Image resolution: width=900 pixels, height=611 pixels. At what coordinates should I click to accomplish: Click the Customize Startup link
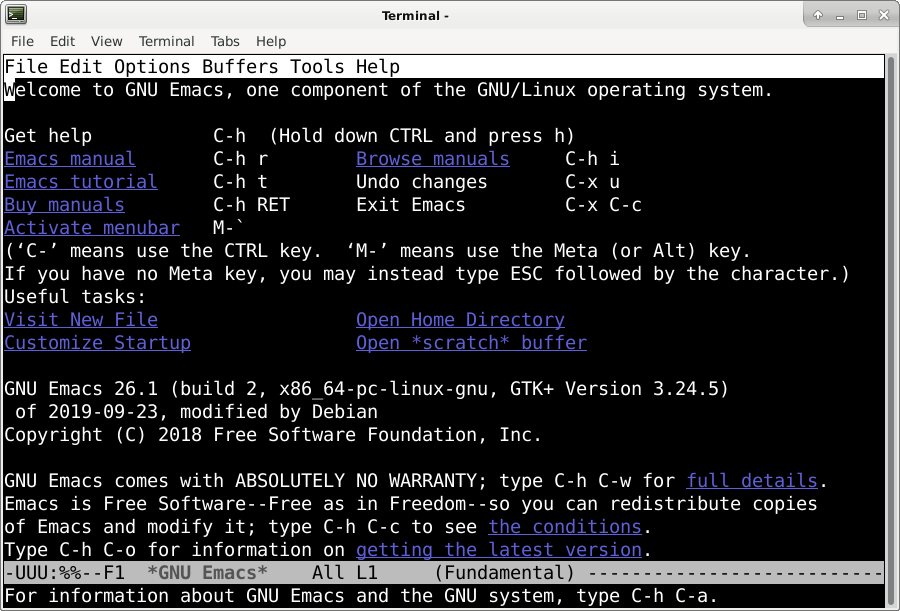[98, 342]
